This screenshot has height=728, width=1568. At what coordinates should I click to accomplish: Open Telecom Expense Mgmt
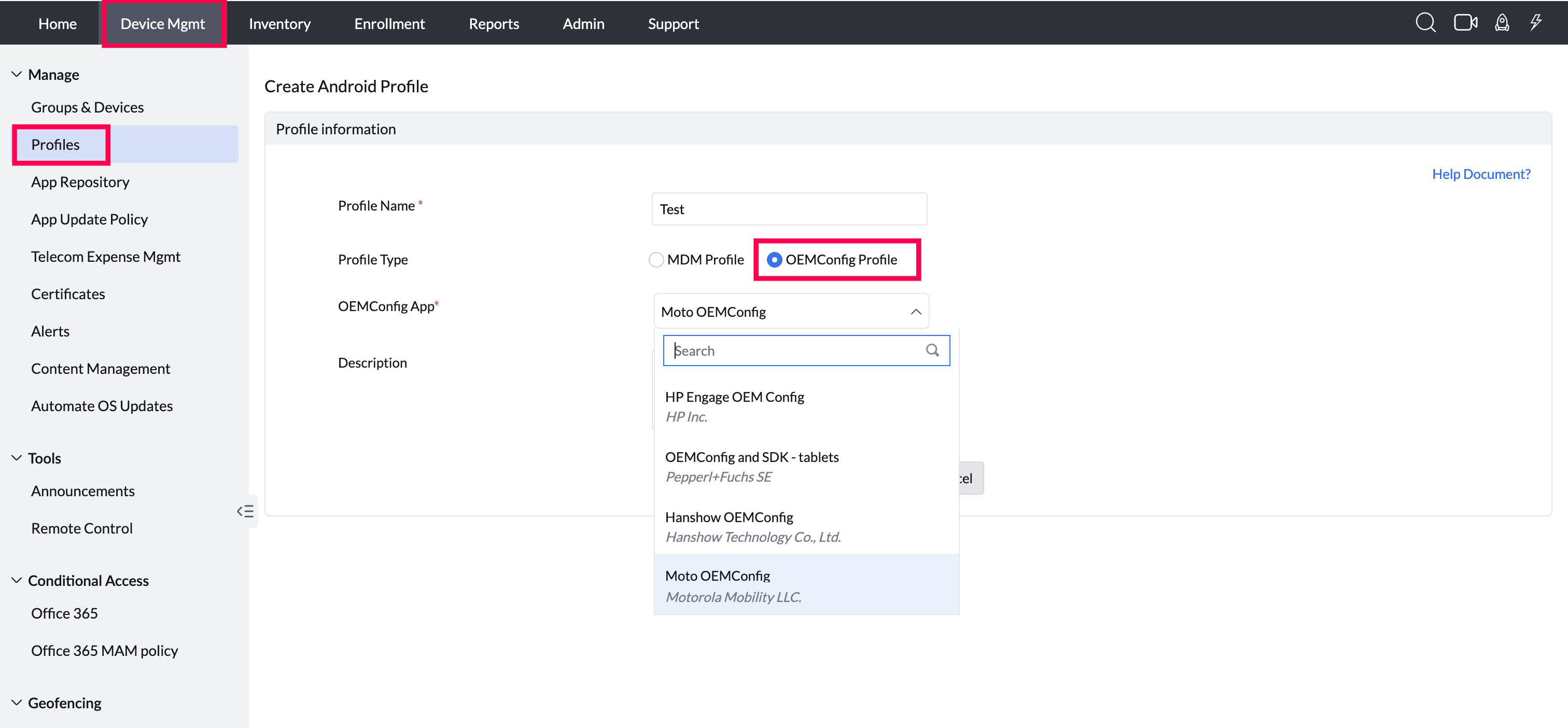[105, 256]
